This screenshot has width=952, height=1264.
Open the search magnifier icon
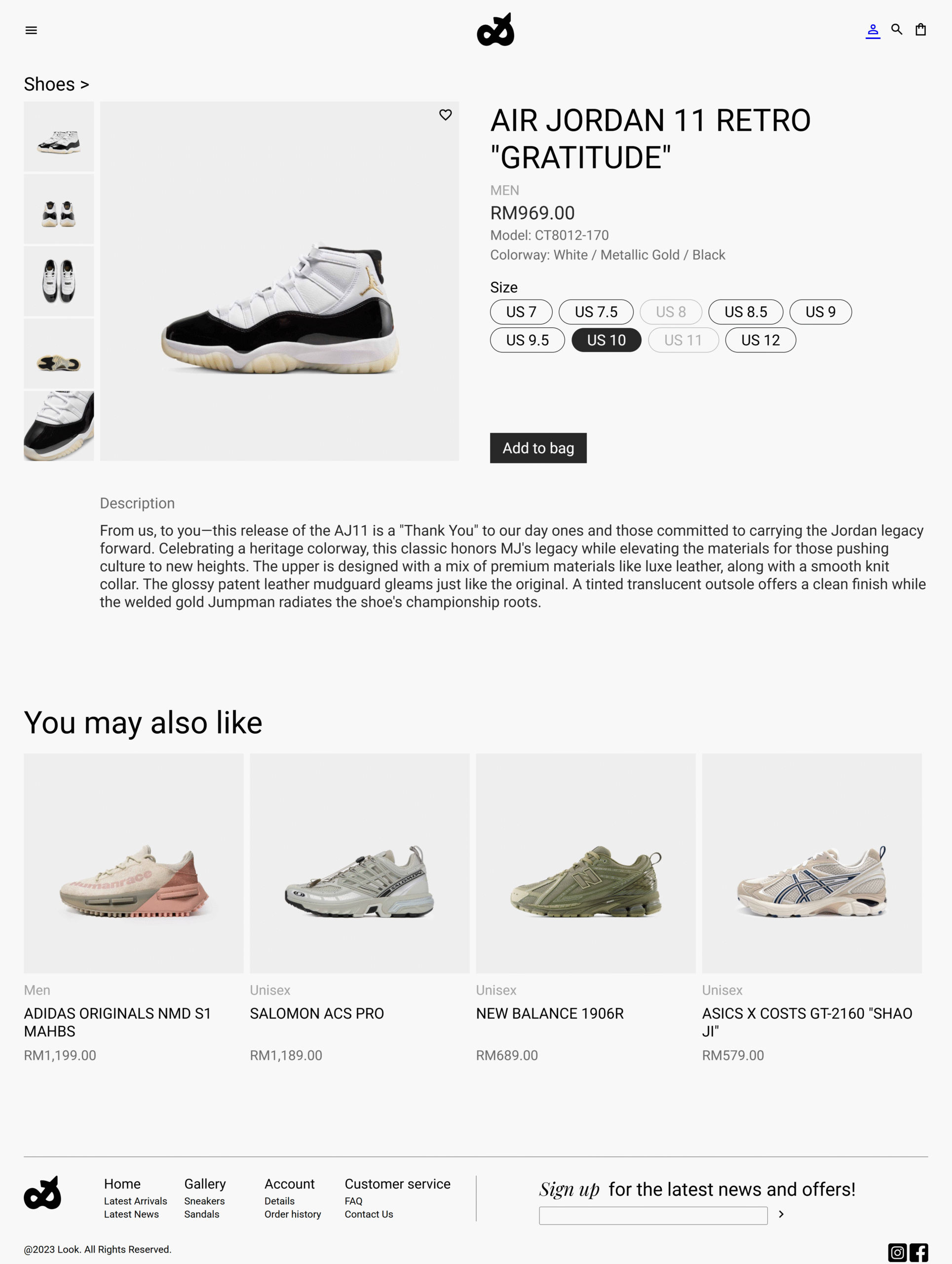[x=897, y=30]
